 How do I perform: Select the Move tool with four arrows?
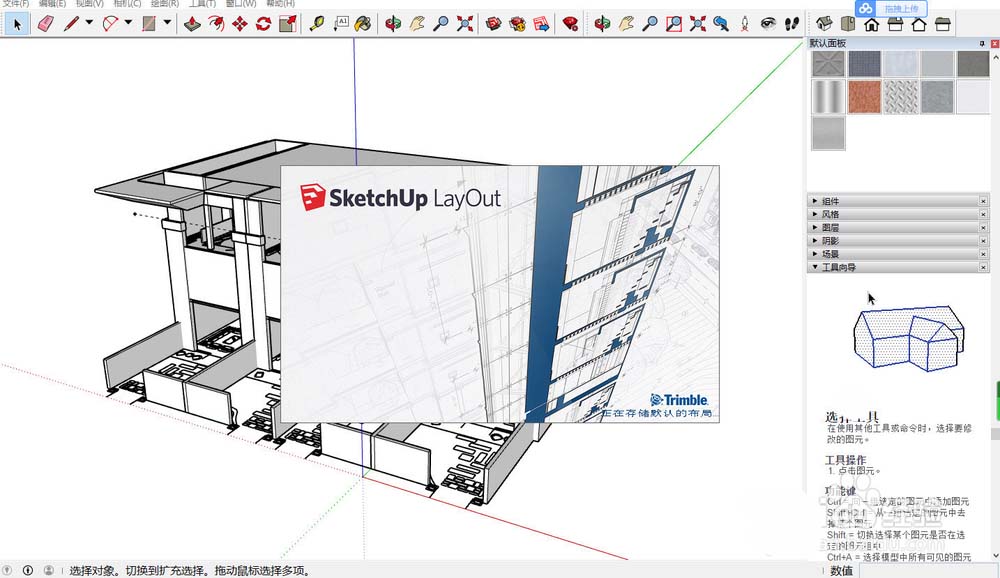tap(240, 24)
